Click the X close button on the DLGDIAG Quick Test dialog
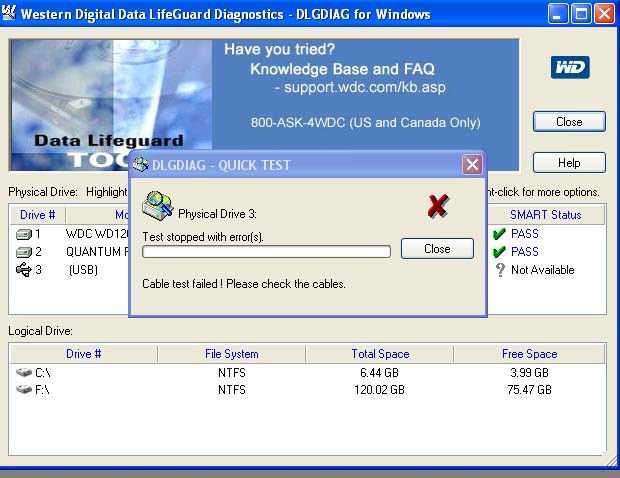 point(472,164)
